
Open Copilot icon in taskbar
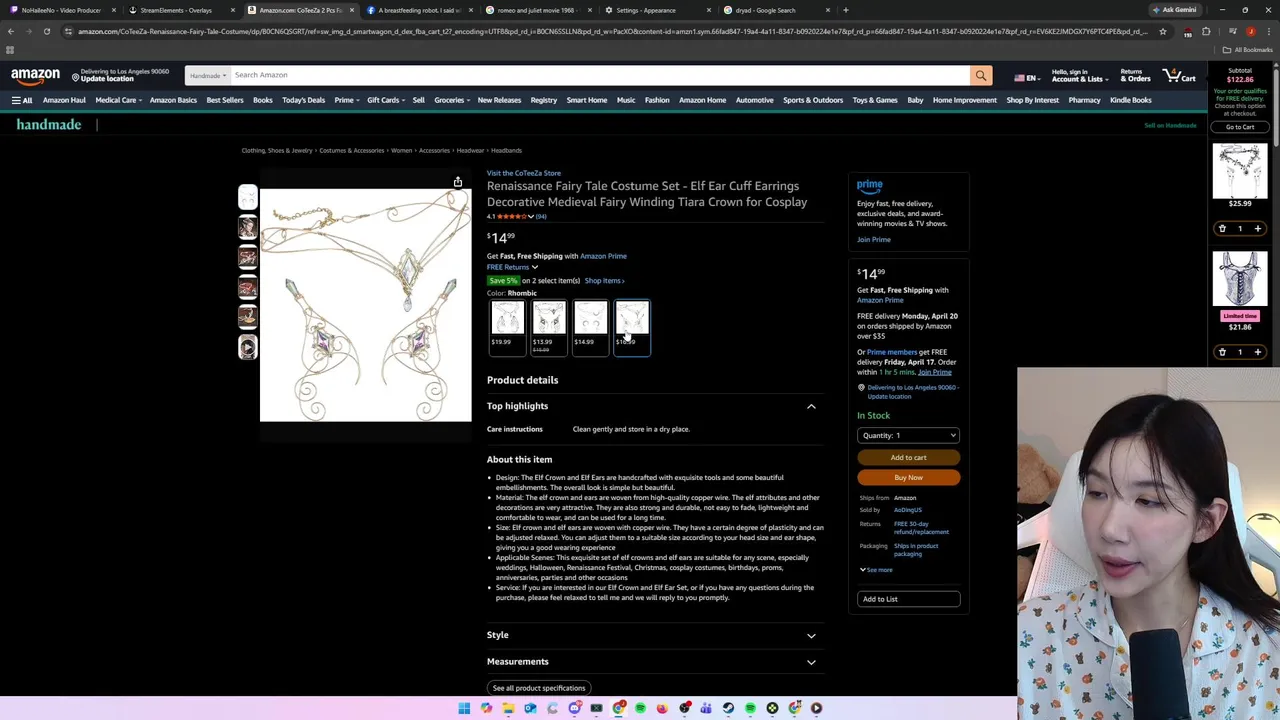486,708
